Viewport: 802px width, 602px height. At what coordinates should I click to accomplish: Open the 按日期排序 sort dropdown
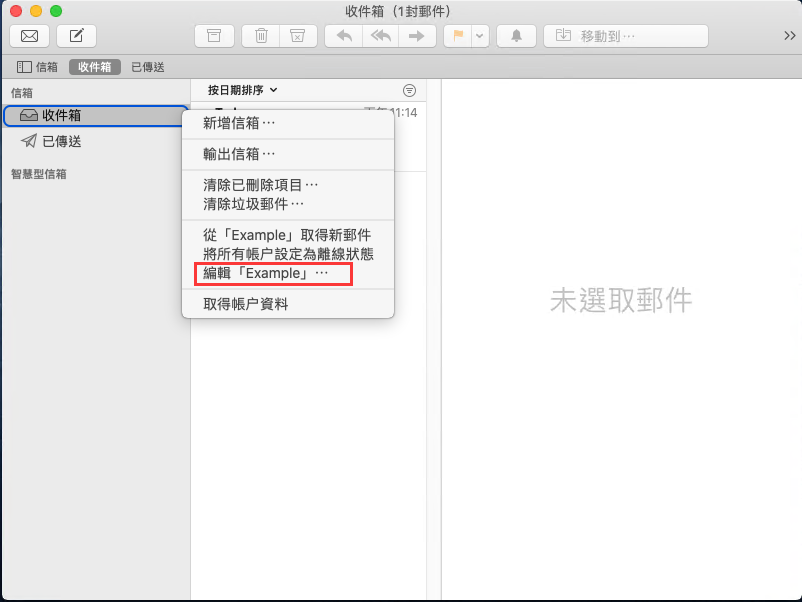(242, 90)
